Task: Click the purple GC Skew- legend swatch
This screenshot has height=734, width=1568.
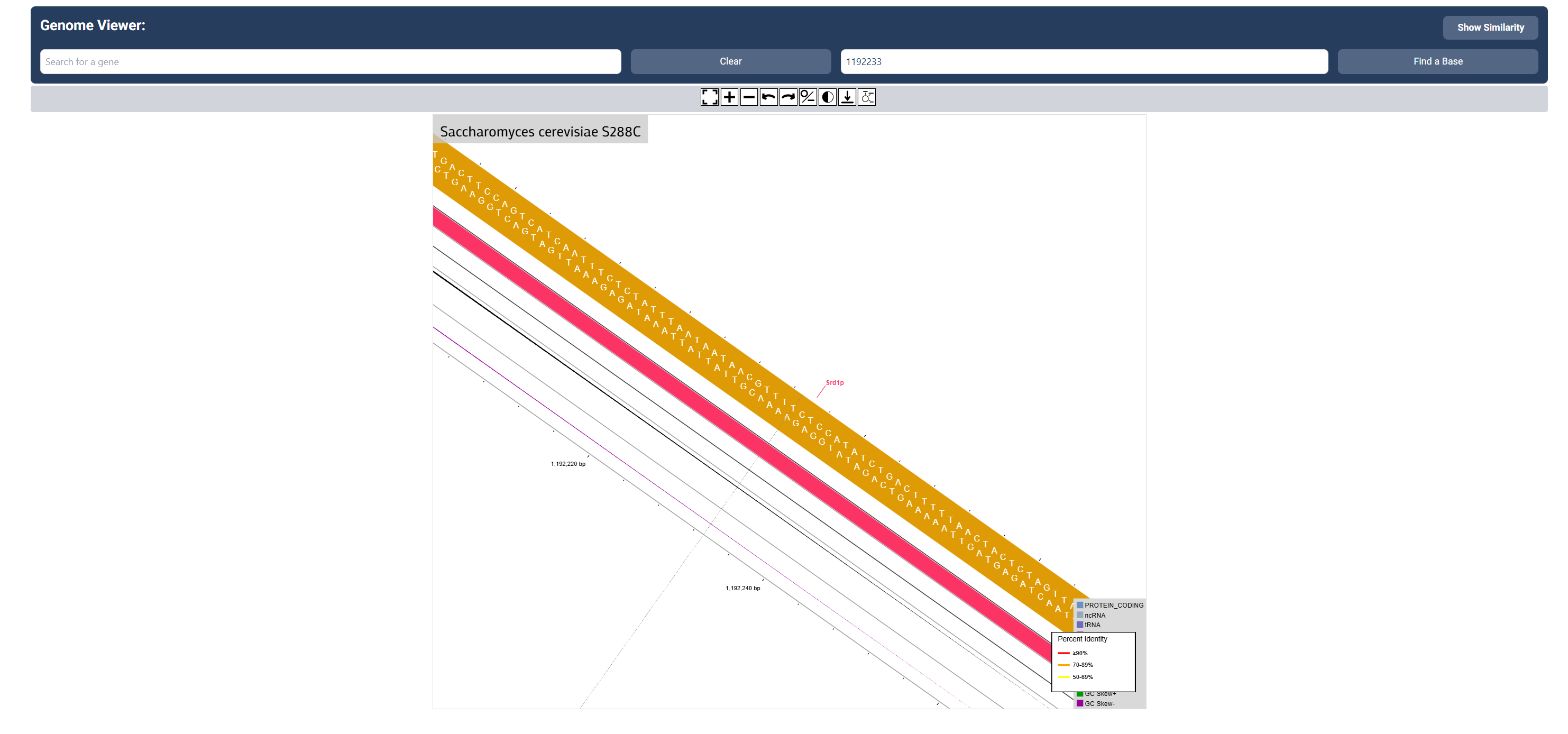Action: point(1080,703)
